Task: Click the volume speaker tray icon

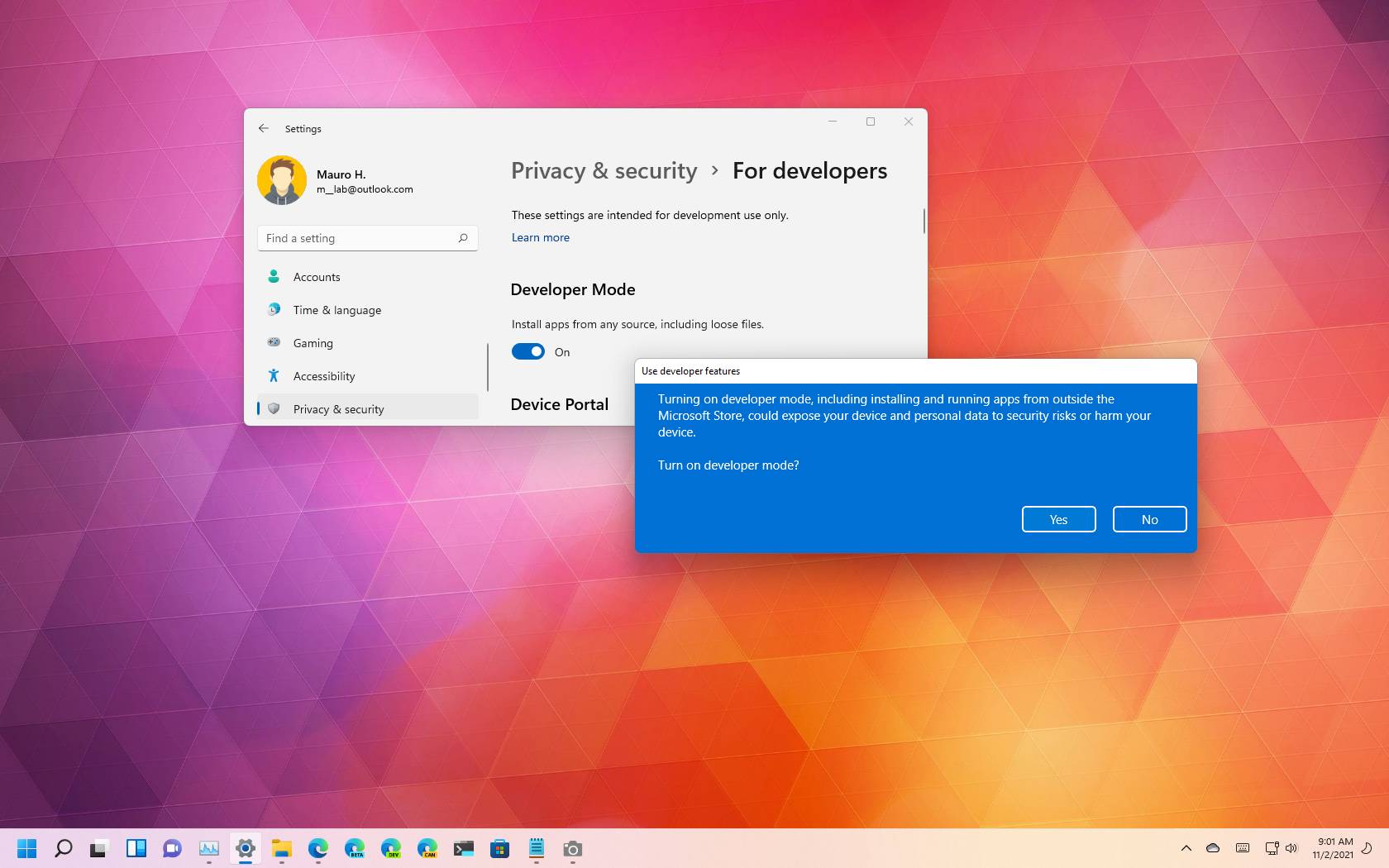Action: (x=1291, y=848)
